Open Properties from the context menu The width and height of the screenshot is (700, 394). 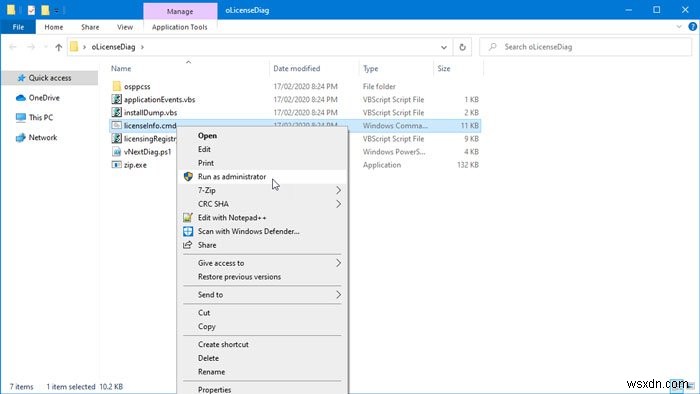[x=214, y=390]
